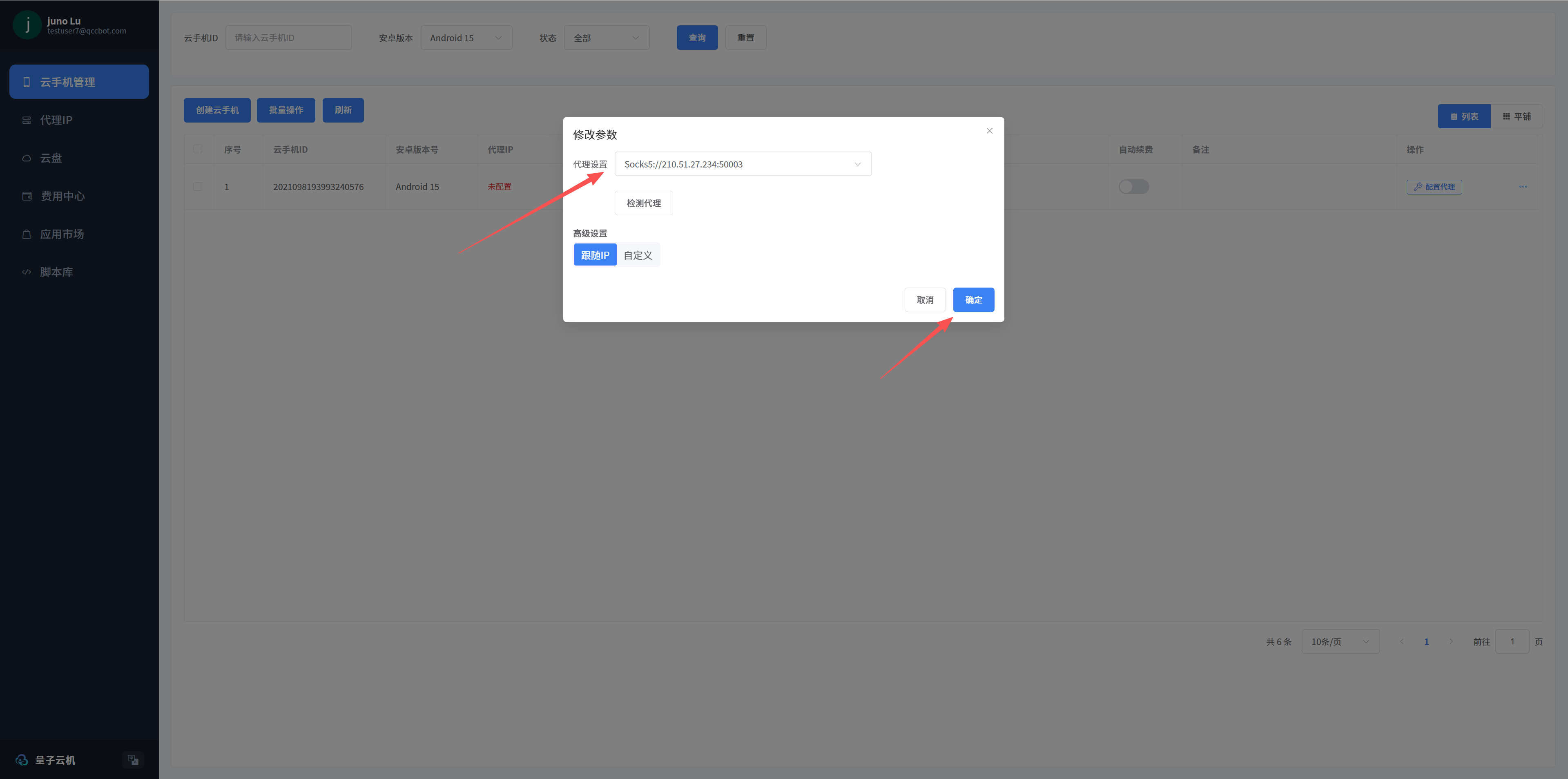Viewport: 1568px width, 779px height.
Task: Click the 云手机ID search input field
Action: (x=288, y=38)
